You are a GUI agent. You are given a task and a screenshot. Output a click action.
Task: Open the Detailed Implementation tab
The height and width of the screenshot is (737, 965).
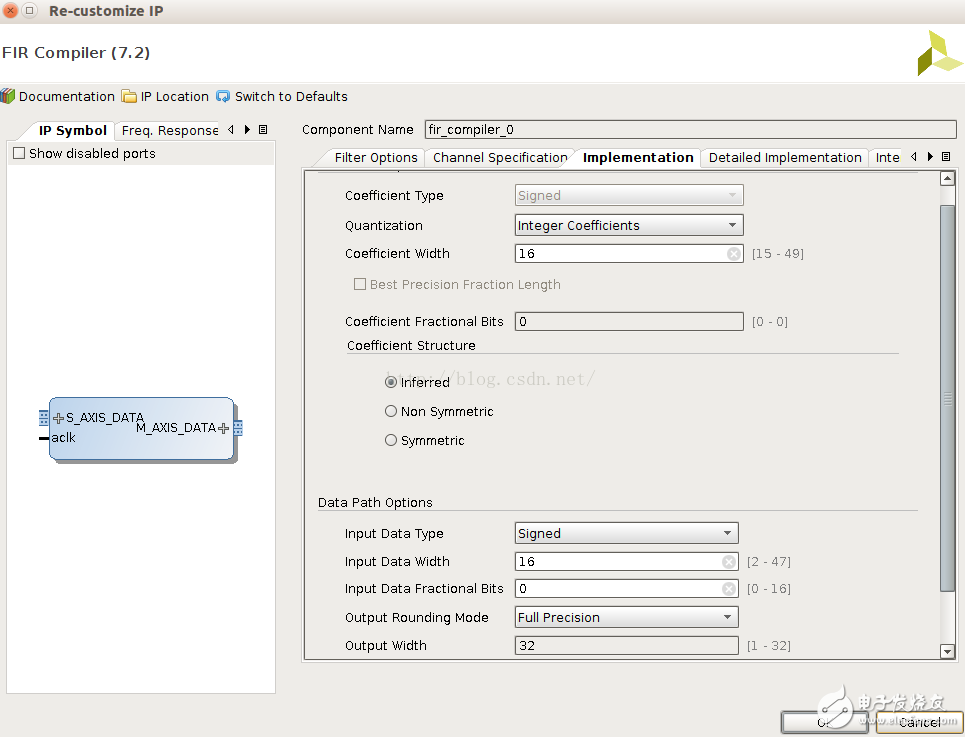coord(784,158)
